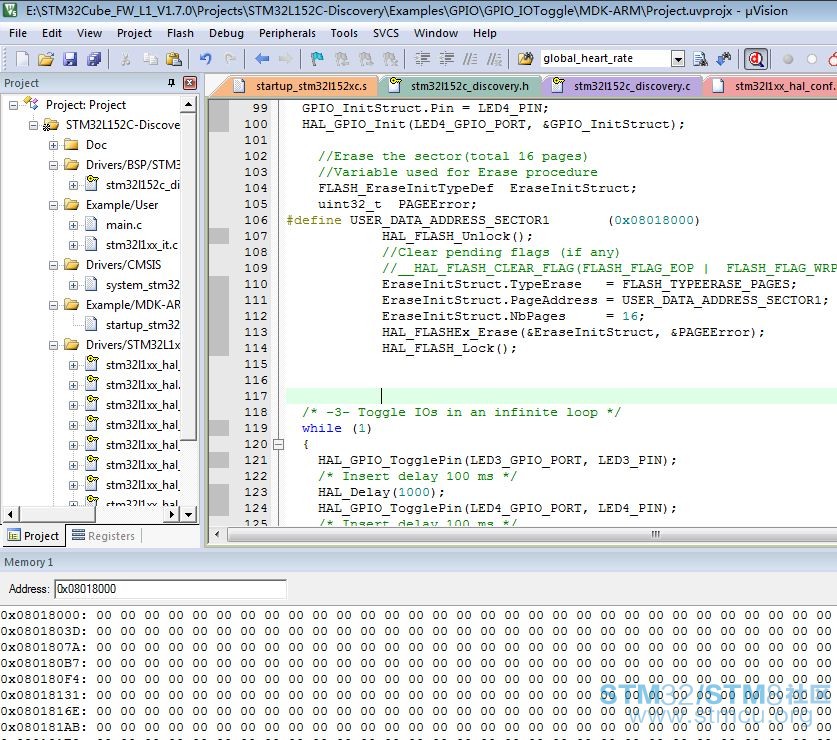The image size is (837, 740).
Task: Click the project tree up scroll arrow
Action: (188, 105)
